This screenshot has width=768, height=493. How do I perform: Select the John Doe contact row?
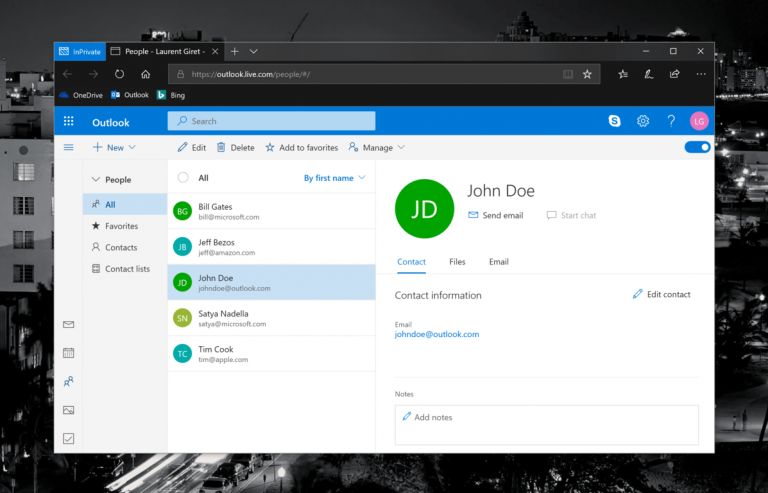pyautogui.click(x=271, y=282)
